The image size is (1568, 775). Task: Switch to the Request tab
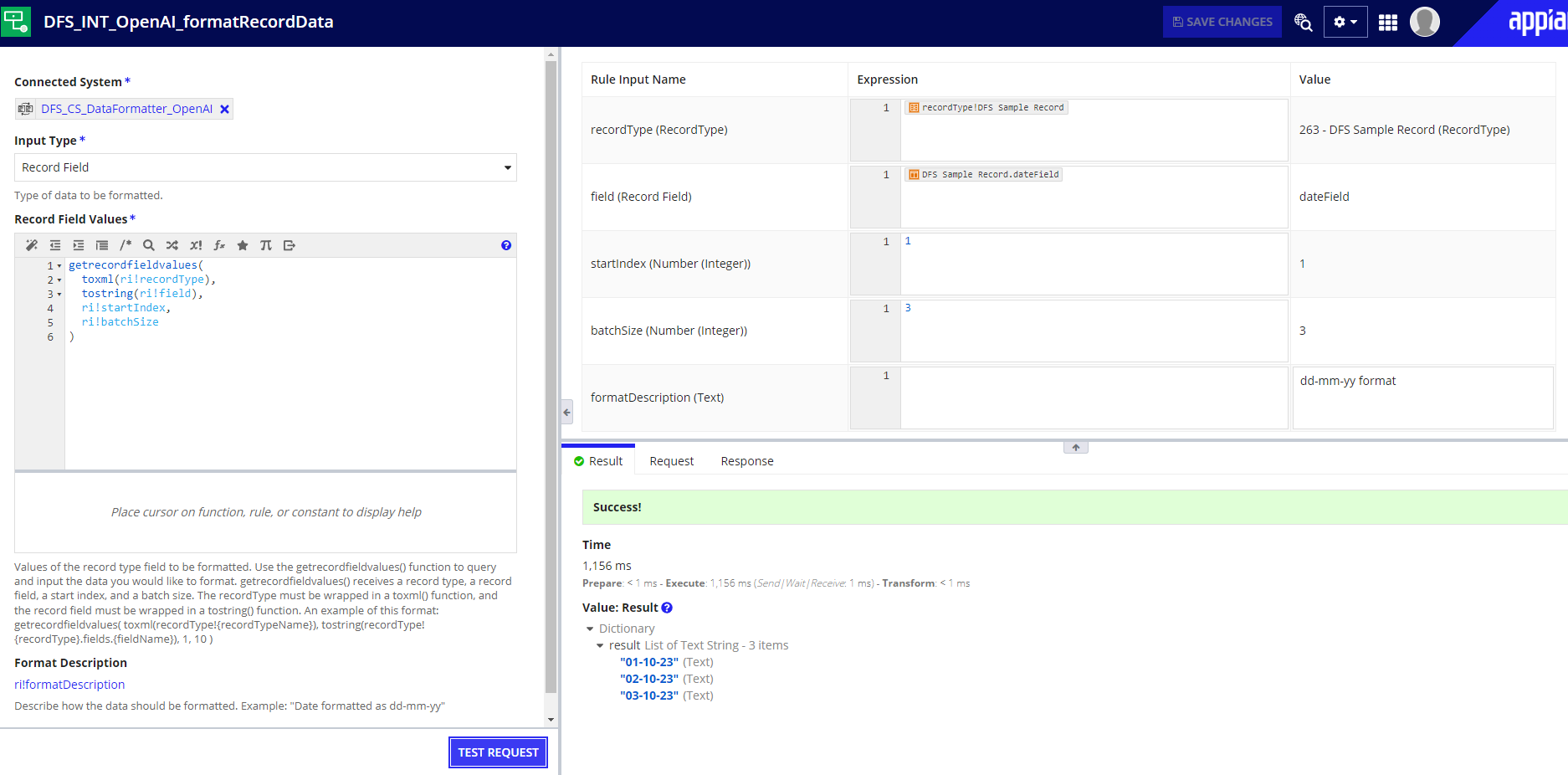(x=672, y=461)
